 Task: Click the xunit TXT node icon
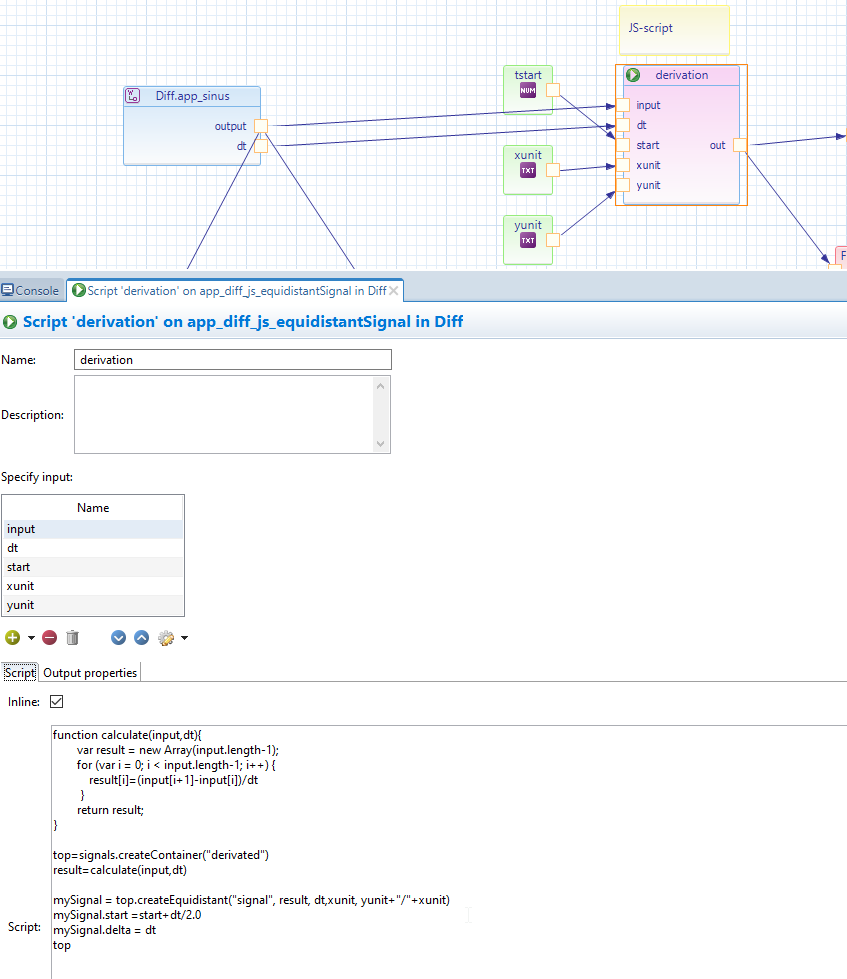pos(528,171)
